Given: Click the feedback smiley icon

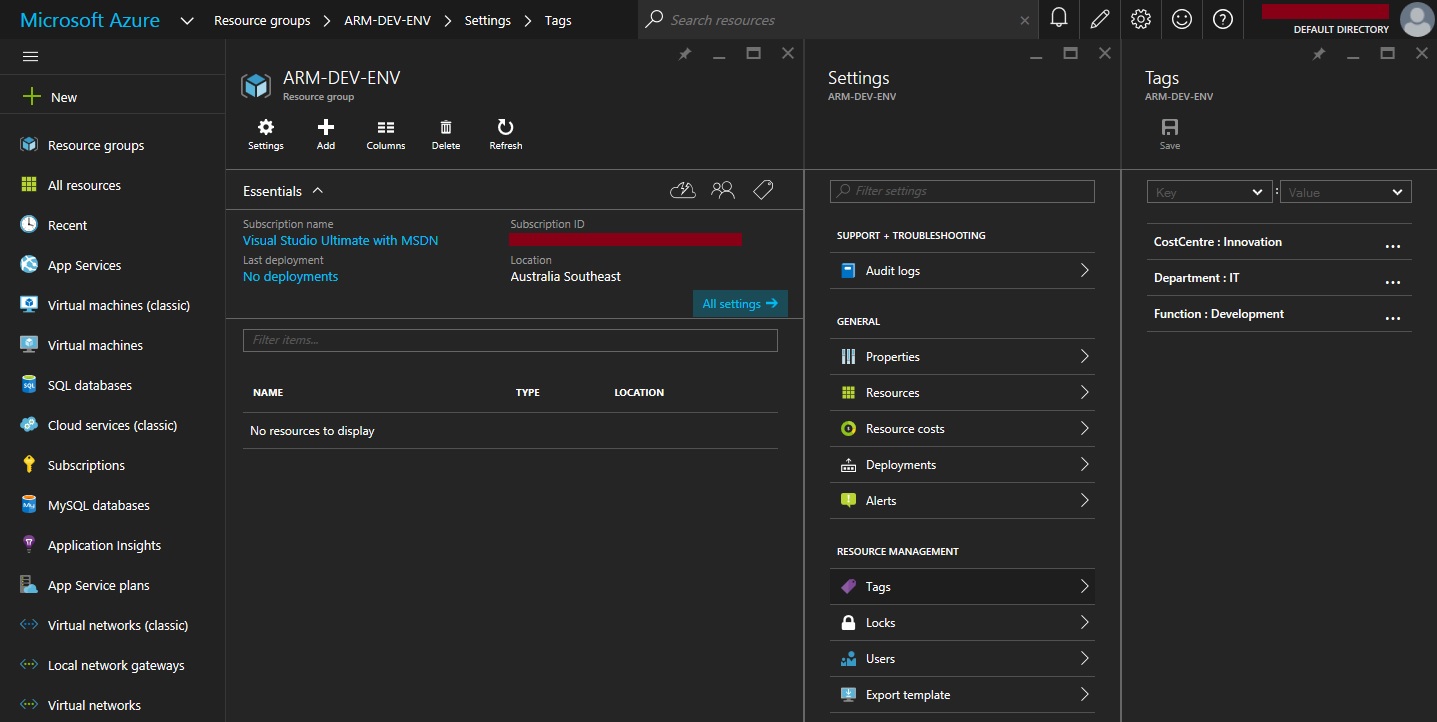Looking at the screenshot, I should pos(1182,19).
